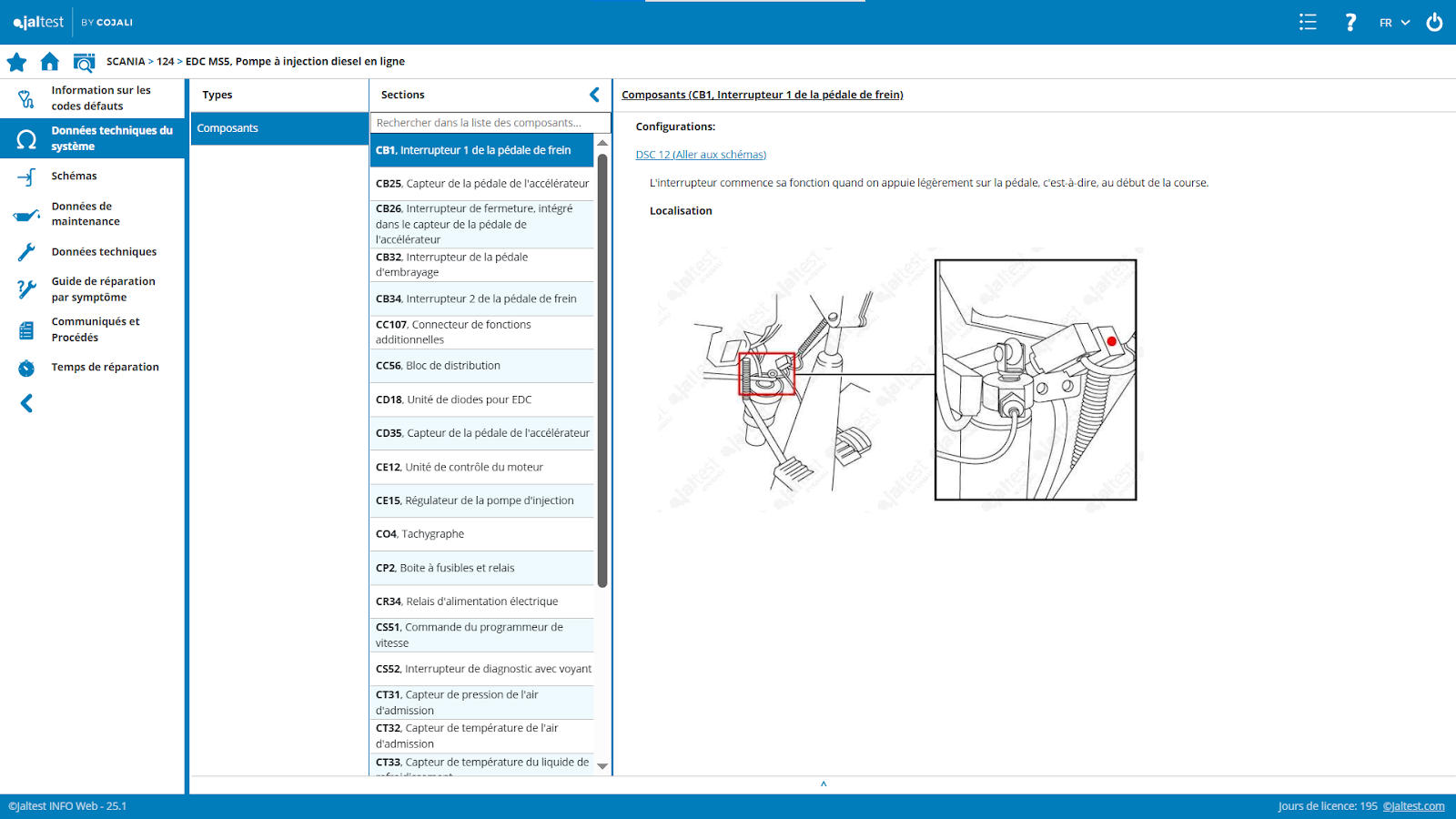Viewport: 1456px width, 819px height.
Task: Select CS51 Commande du programmeur de vitesse
Action: [482, 635]
